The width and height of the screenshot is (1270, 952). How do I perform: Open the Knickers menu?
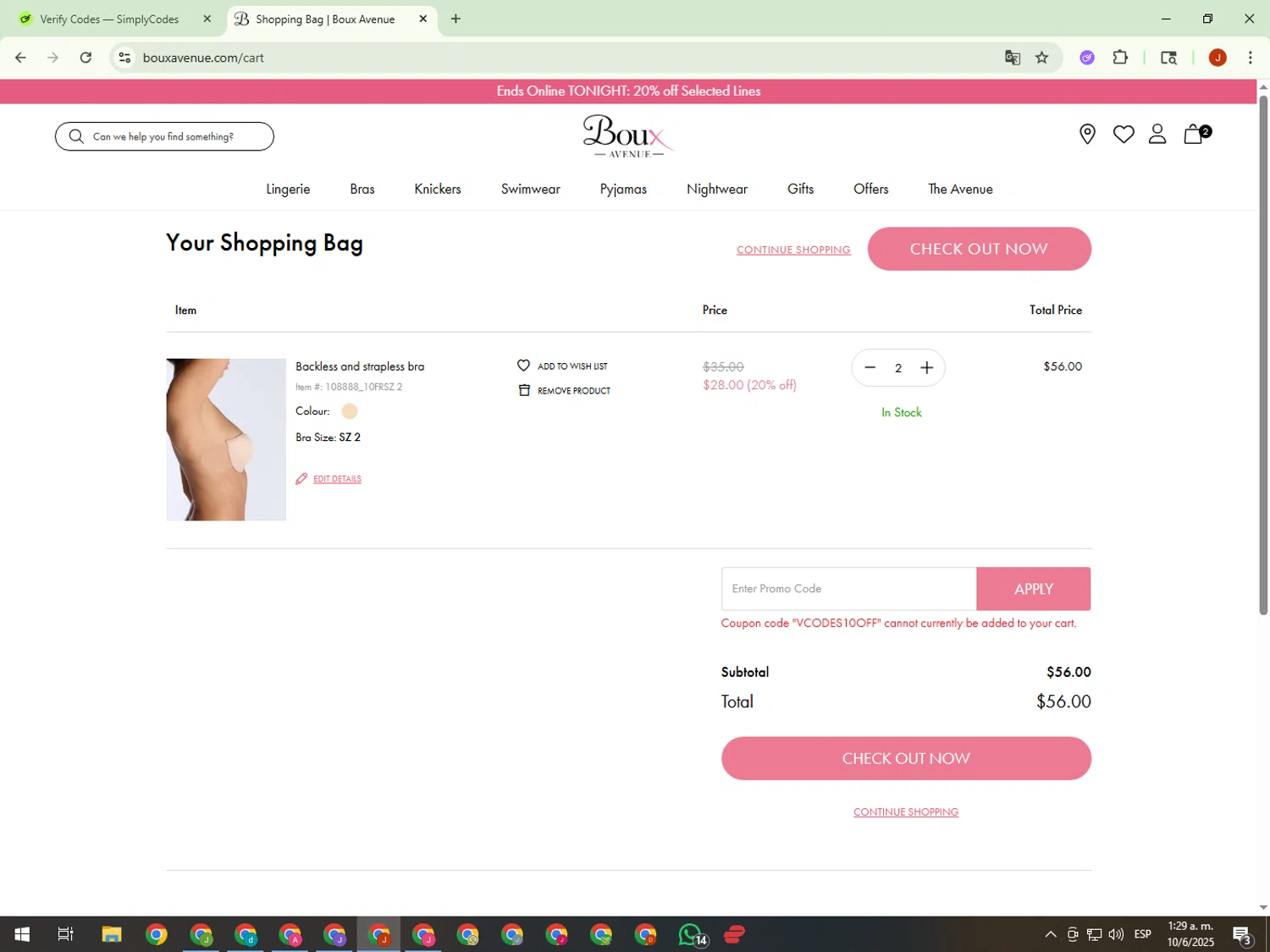click(438, 189)
